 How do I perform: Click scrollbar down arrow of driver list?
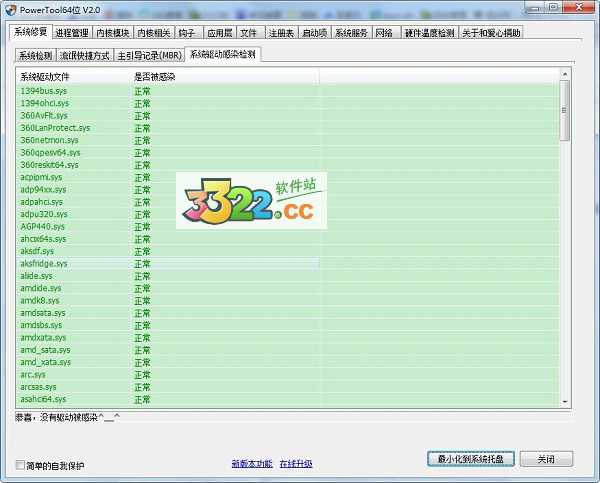565,402
